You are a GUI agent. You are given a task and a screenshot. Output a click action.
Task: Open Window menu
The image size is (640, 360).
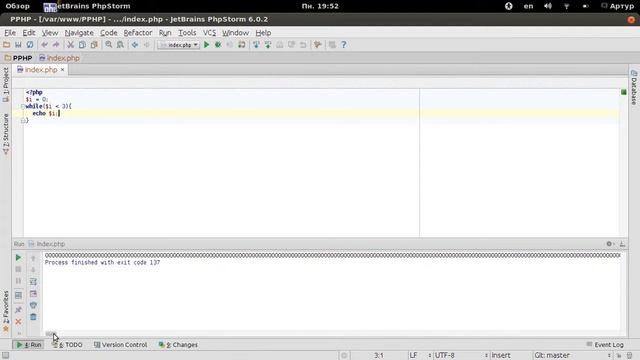[235, 33]
